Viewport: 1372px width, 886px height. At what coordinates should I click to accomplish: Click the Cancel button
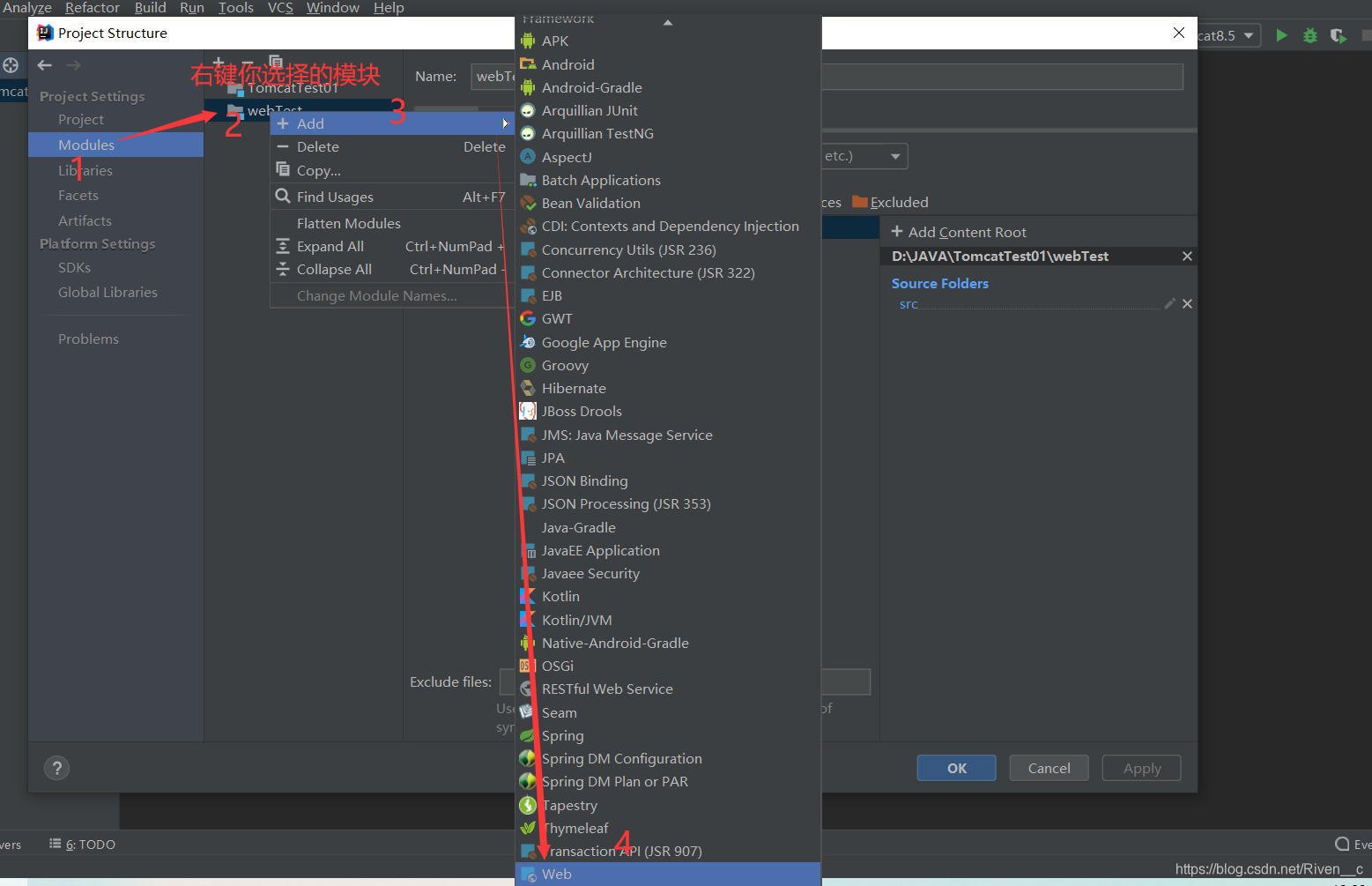point(1049,768)
